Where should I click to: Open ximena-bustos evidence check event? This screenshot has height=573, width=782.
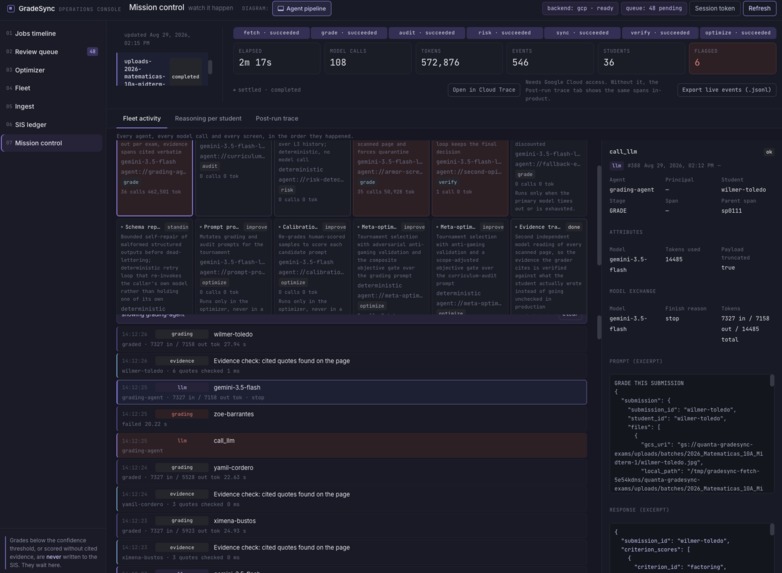coord(352,552)
